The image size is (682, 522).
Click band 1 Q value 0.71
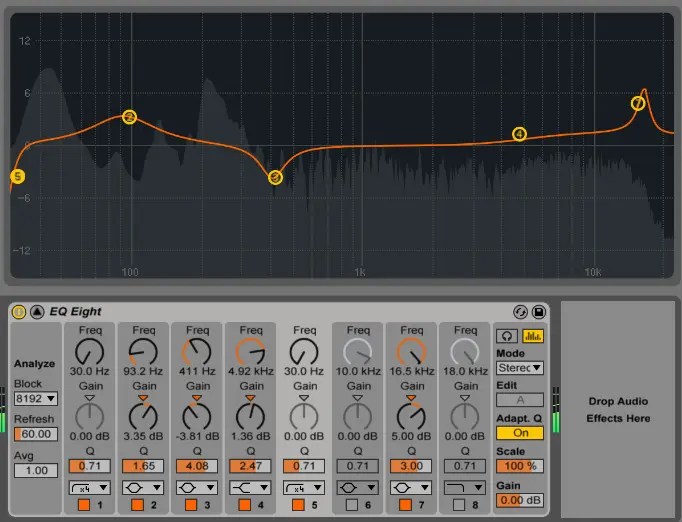click(90, 466)
